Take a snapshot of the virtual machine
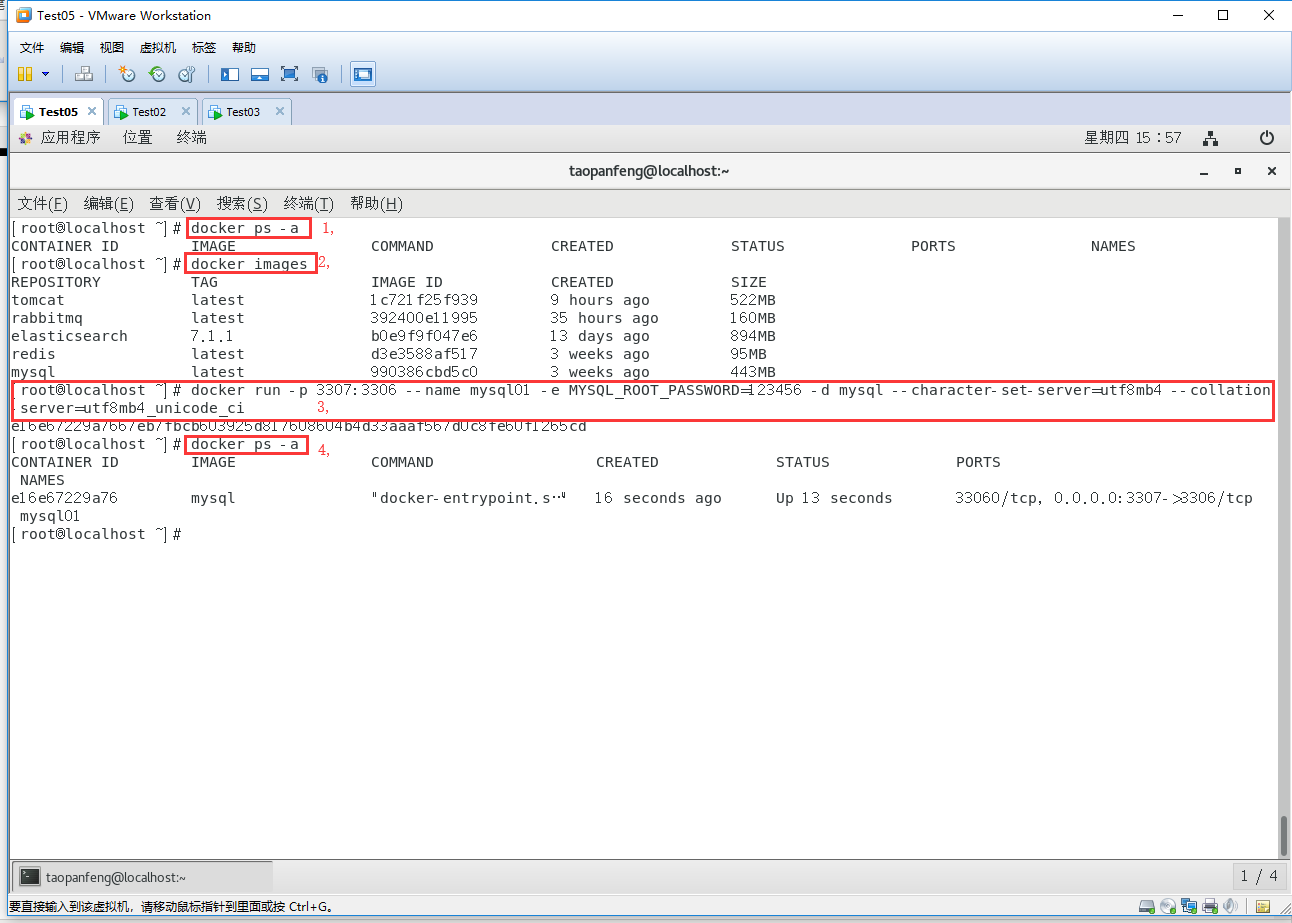1292x923 pixels. pos(127,74)
